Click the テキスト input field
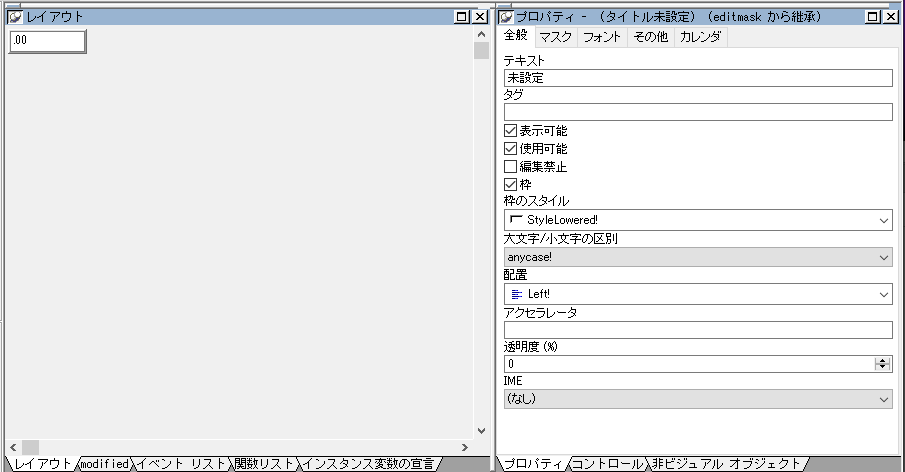This screenshot has height=472, width=905. coord(698,78)
